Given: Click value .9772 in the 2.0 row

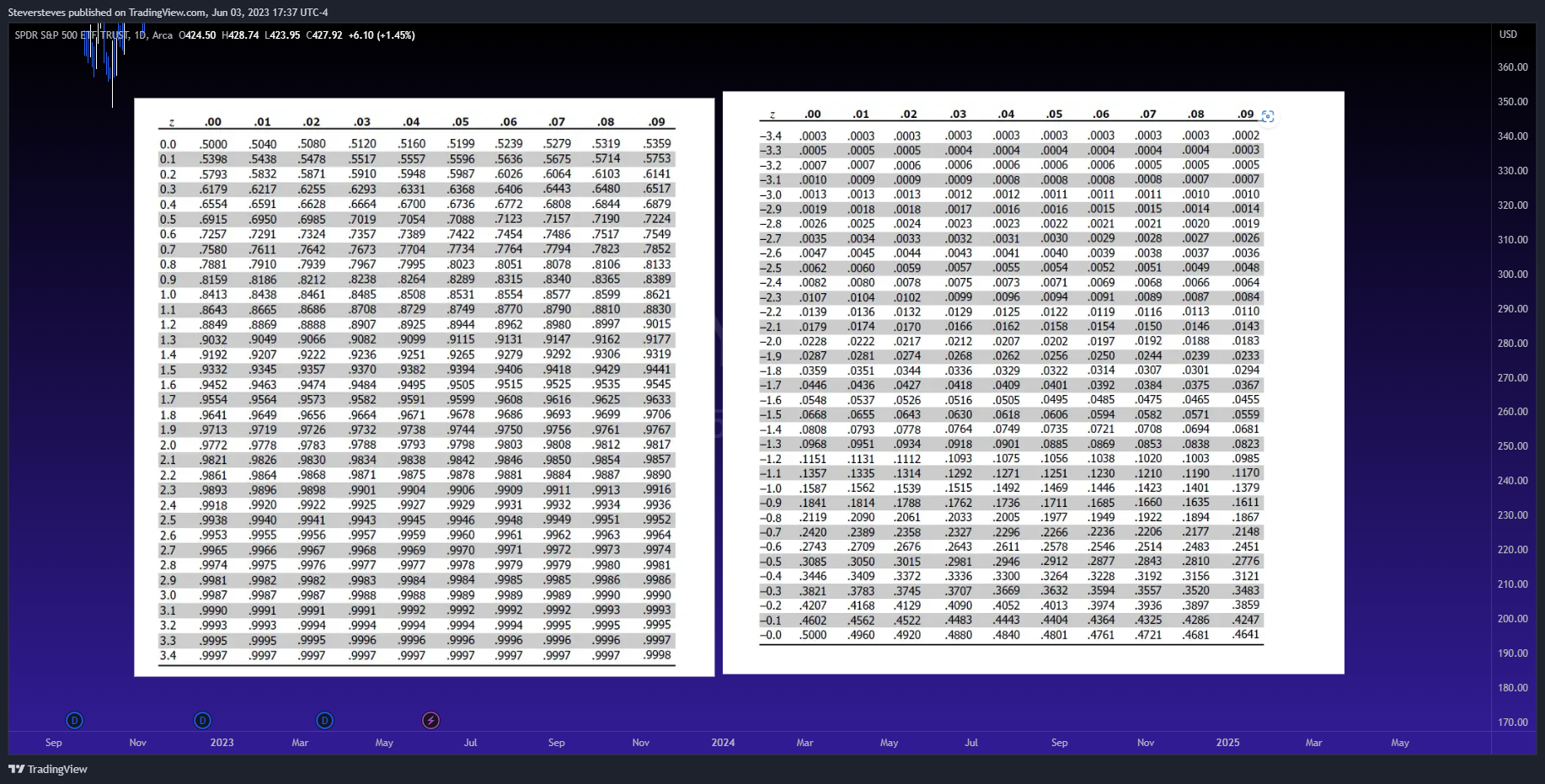Looking at the screenshot, I should (x=213, y=445).
